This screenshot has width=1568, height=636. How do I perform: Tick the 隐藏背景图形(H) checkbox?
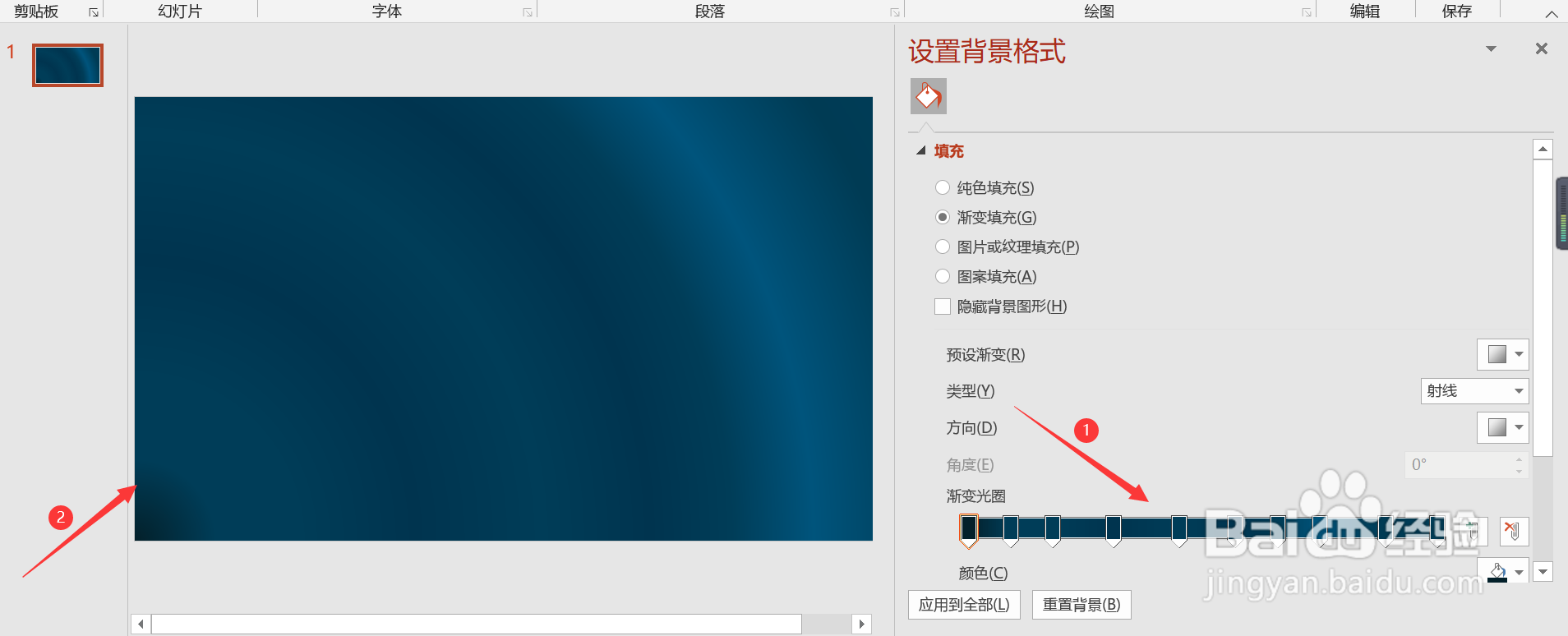click(x=943, y=306)
